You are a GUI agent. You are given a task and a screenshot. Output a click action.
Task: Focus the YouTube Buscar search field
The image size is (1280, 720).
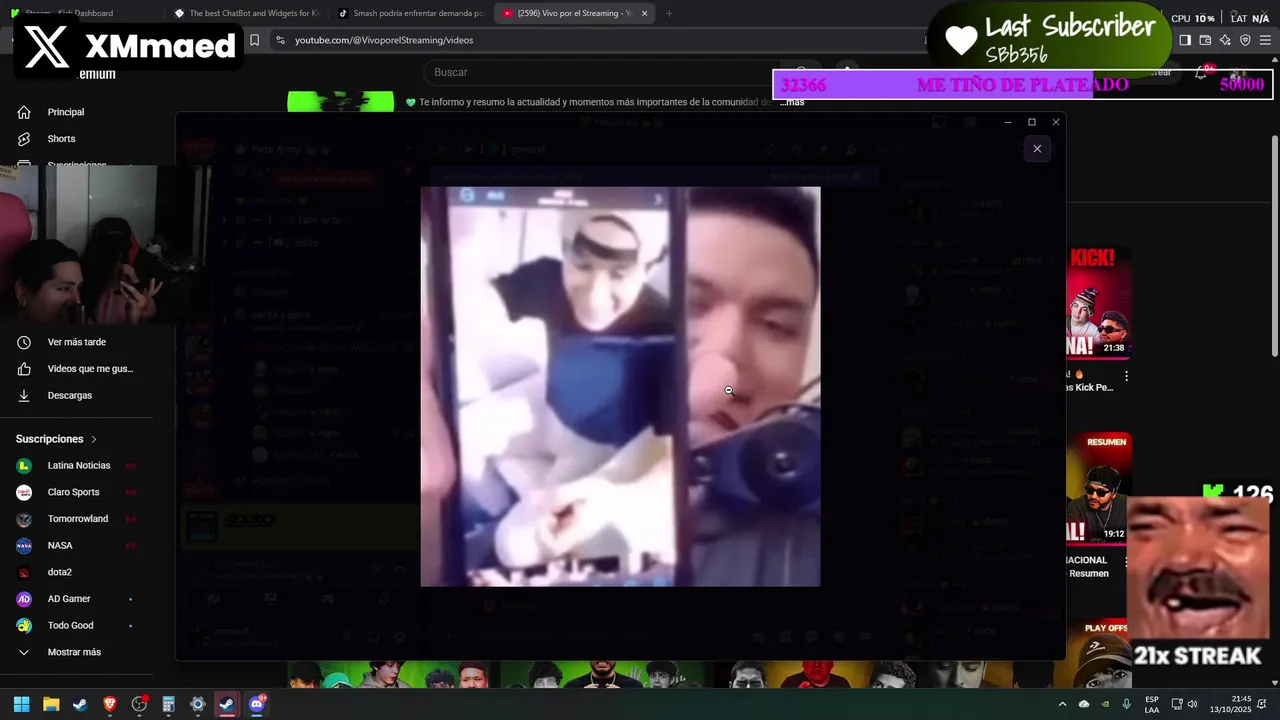point(600,72)
